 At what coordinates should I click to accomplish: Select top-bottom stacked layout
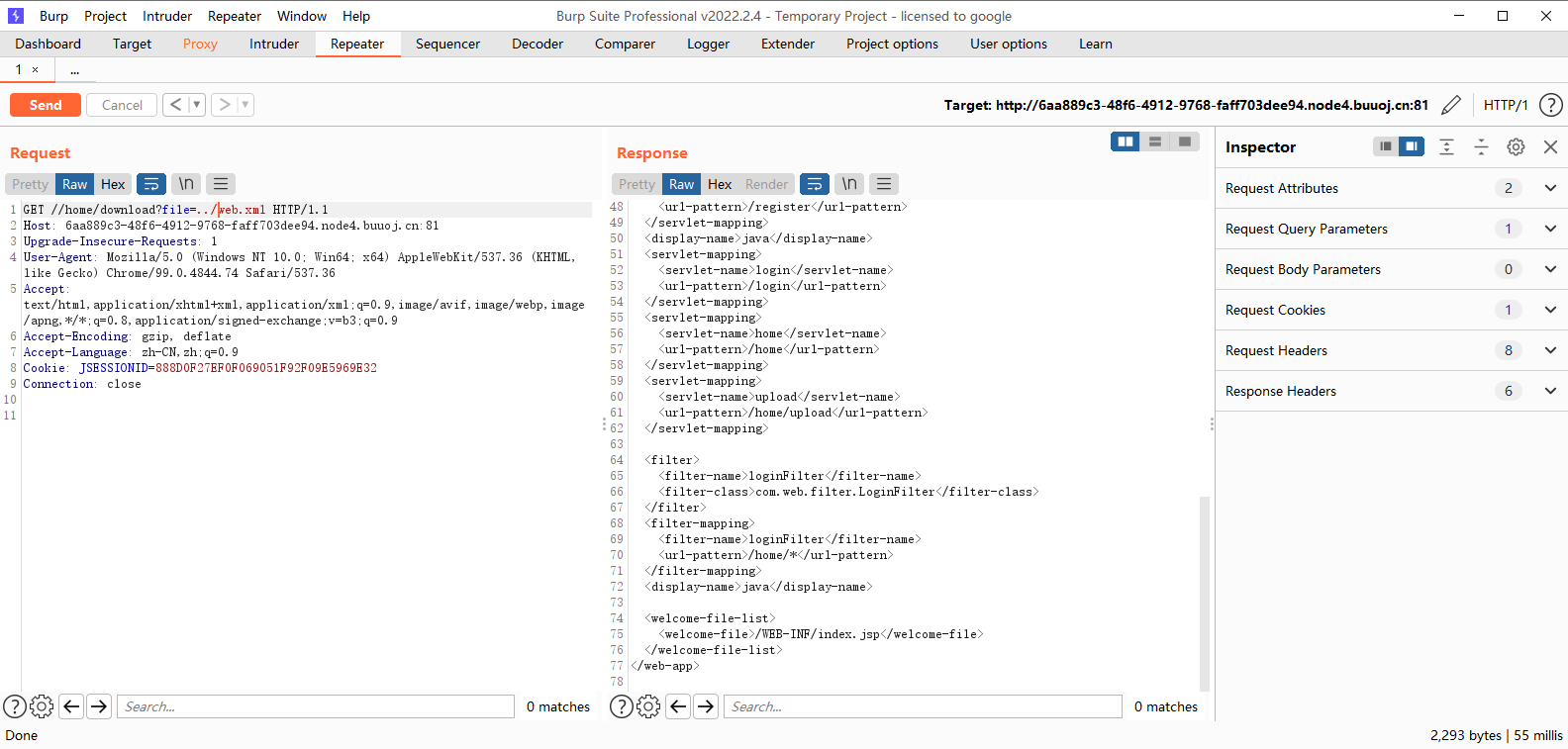pos(1155,141)
